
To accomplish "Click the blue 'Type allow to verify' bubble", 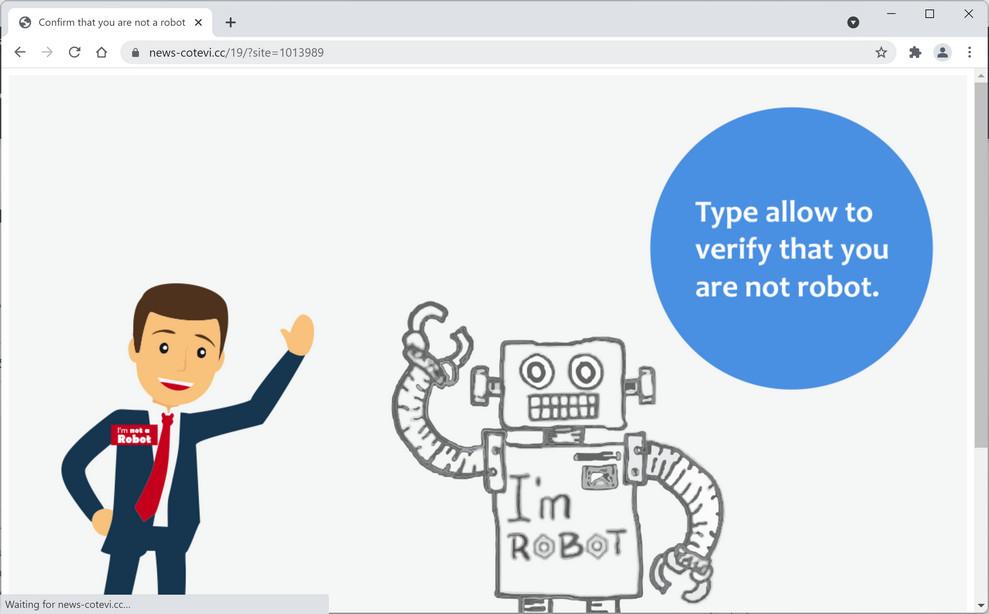I will (791, 249).
